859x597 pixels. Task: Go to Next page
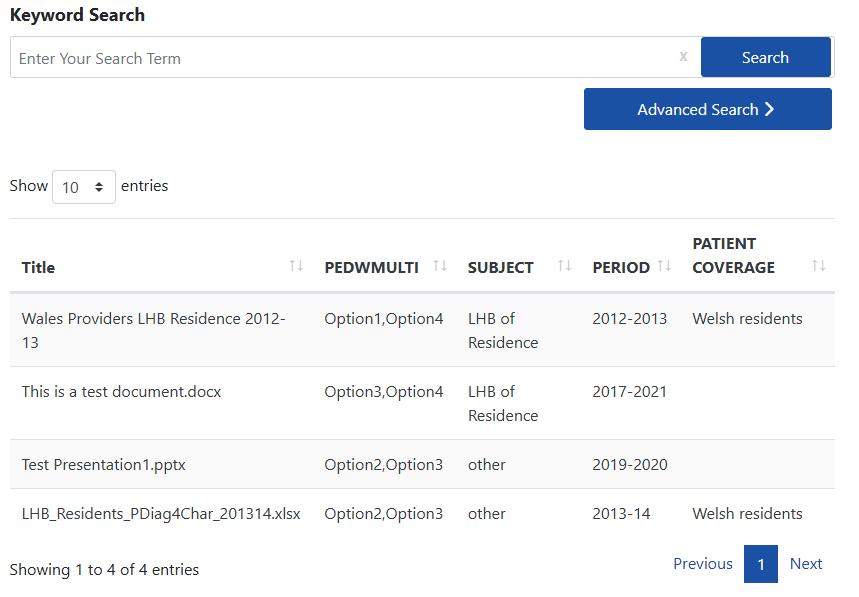click(x=806, y=564)
